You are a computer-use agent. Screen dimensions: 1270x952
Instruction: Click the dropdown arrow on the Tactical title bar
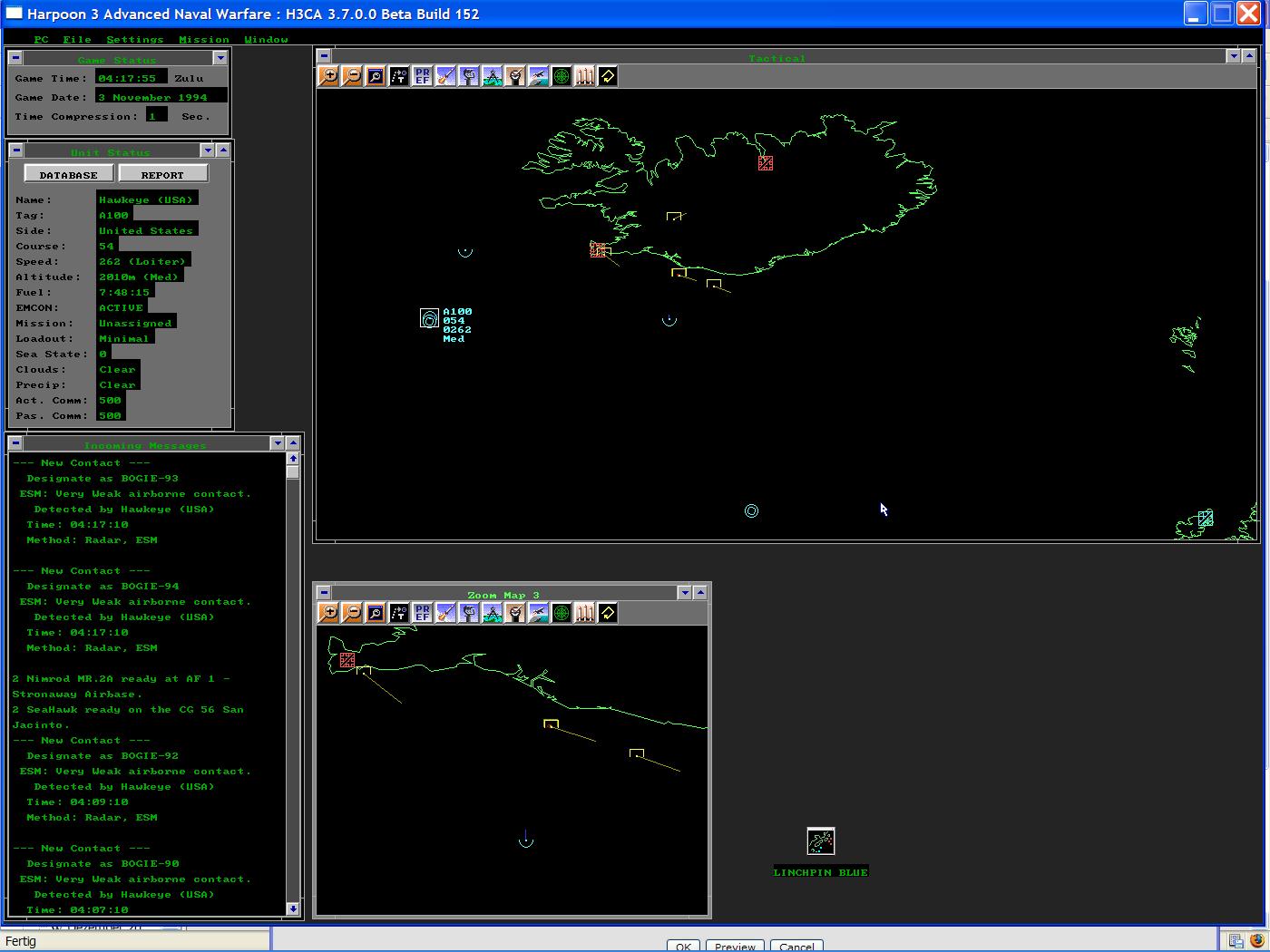pos(1234,55)
